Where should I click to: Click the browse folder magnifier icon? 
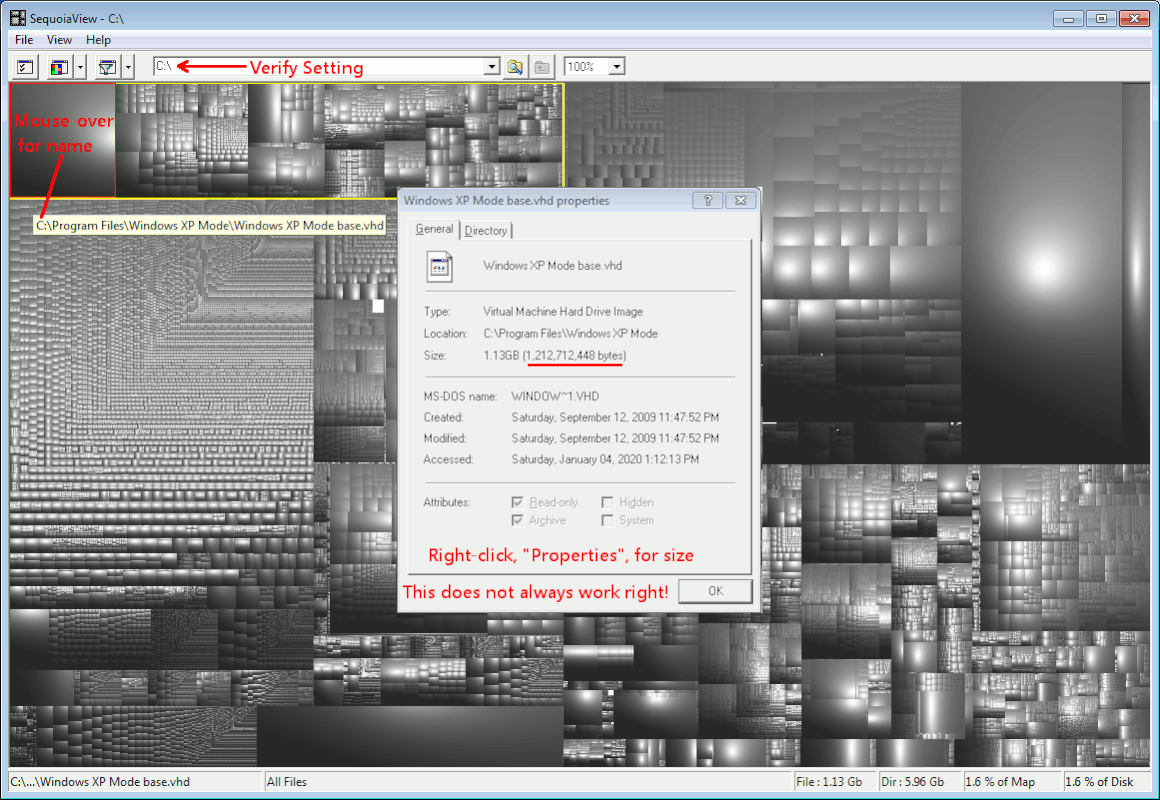coord(515,67)
